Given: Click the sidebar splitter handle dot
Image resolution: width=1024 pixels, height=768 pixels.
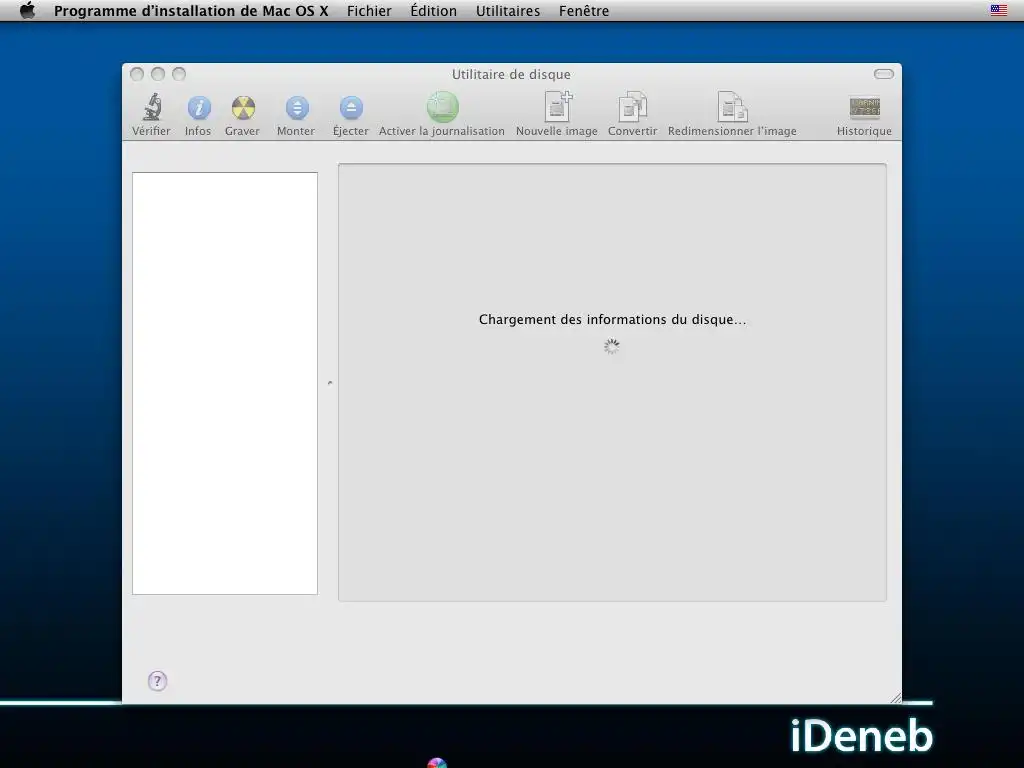Looking at the screenshot, I should point(330,383).
